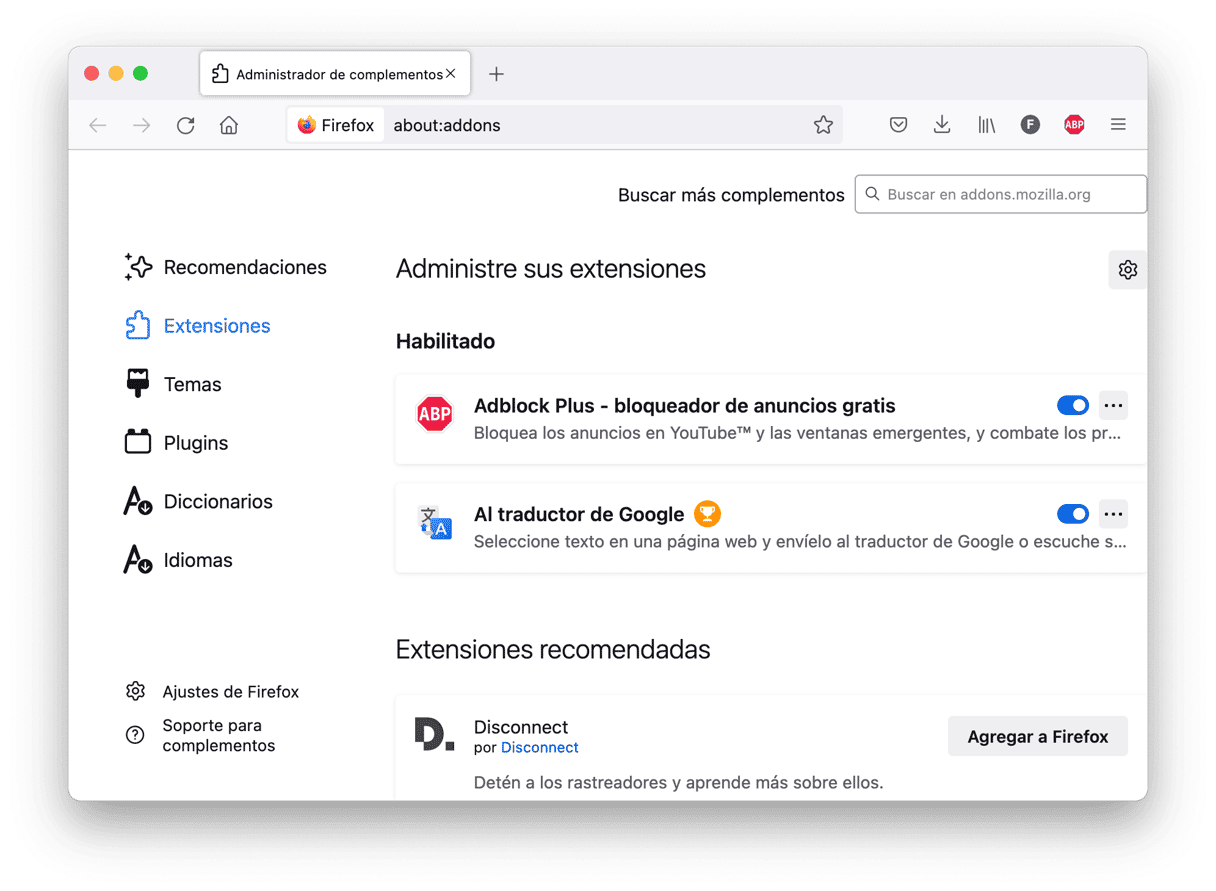1216x891 pixels.
Task: Open a new tab
Action: pos(496,74)
